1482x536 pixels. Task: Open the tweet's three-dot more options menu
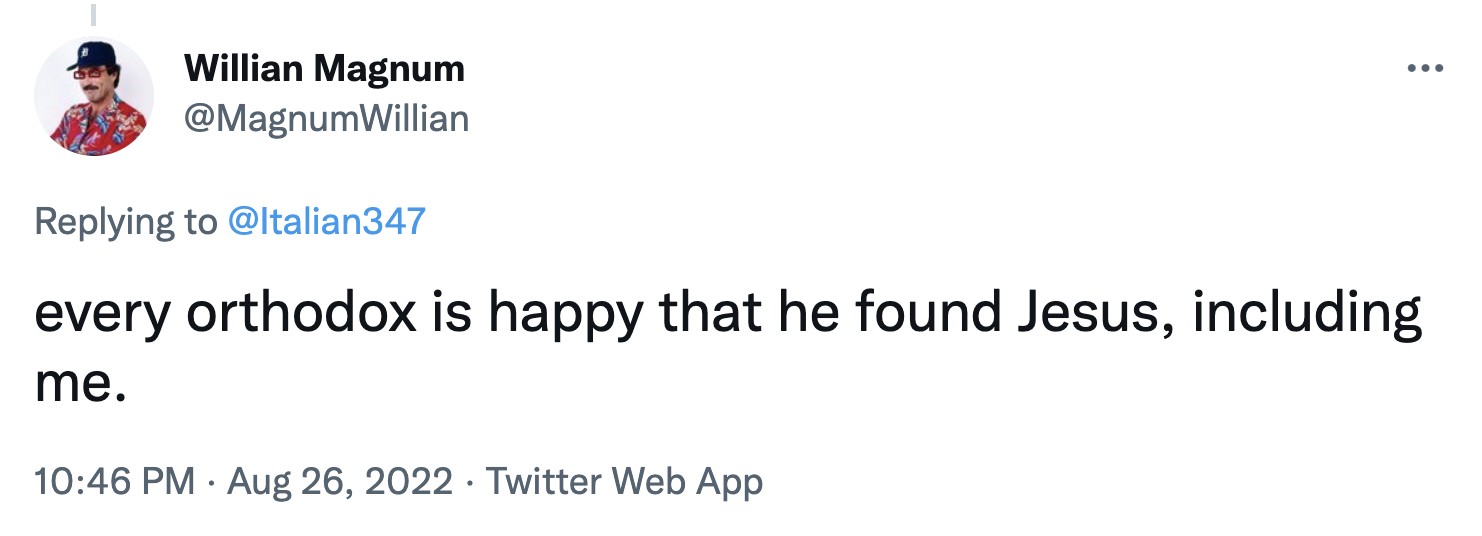tap(1425, 69)
